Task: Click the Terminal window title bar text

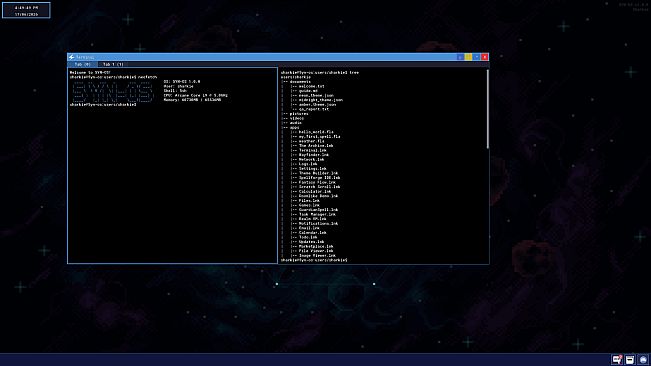Action: [85, 57]
